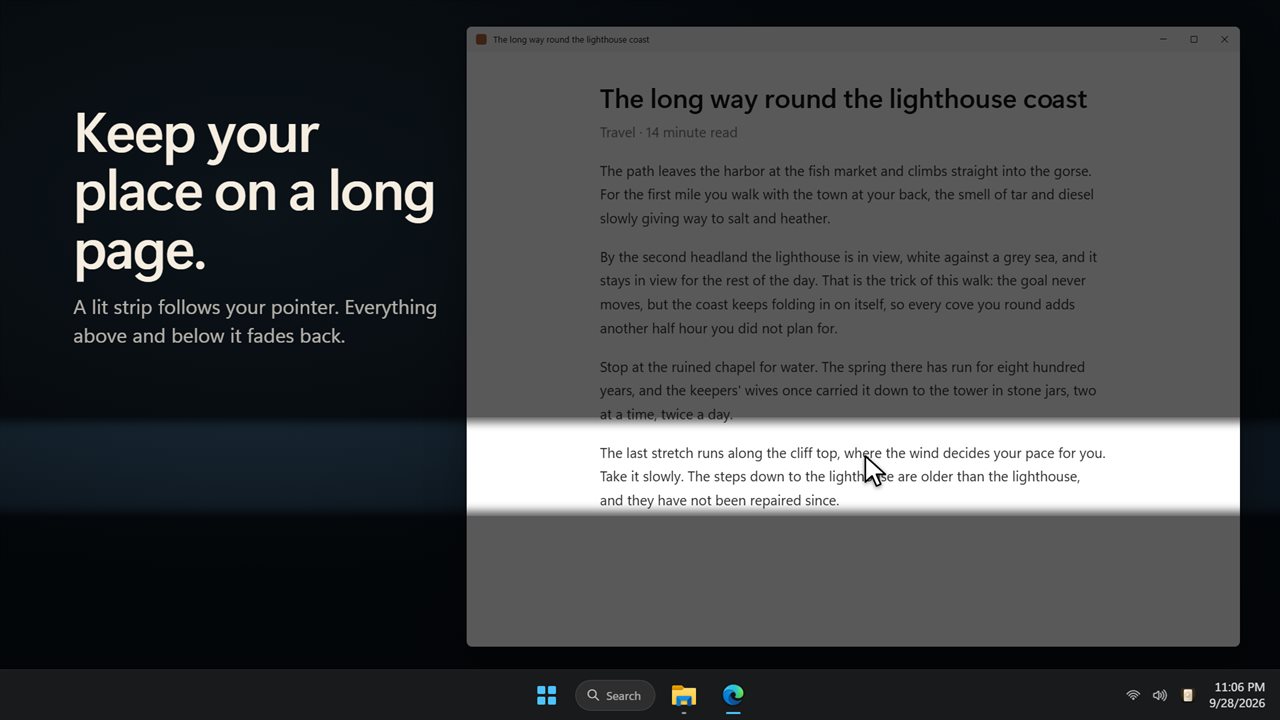Minimize the lighthouse coast article window
This screenshot has height=720, width=1280.
1163,40
